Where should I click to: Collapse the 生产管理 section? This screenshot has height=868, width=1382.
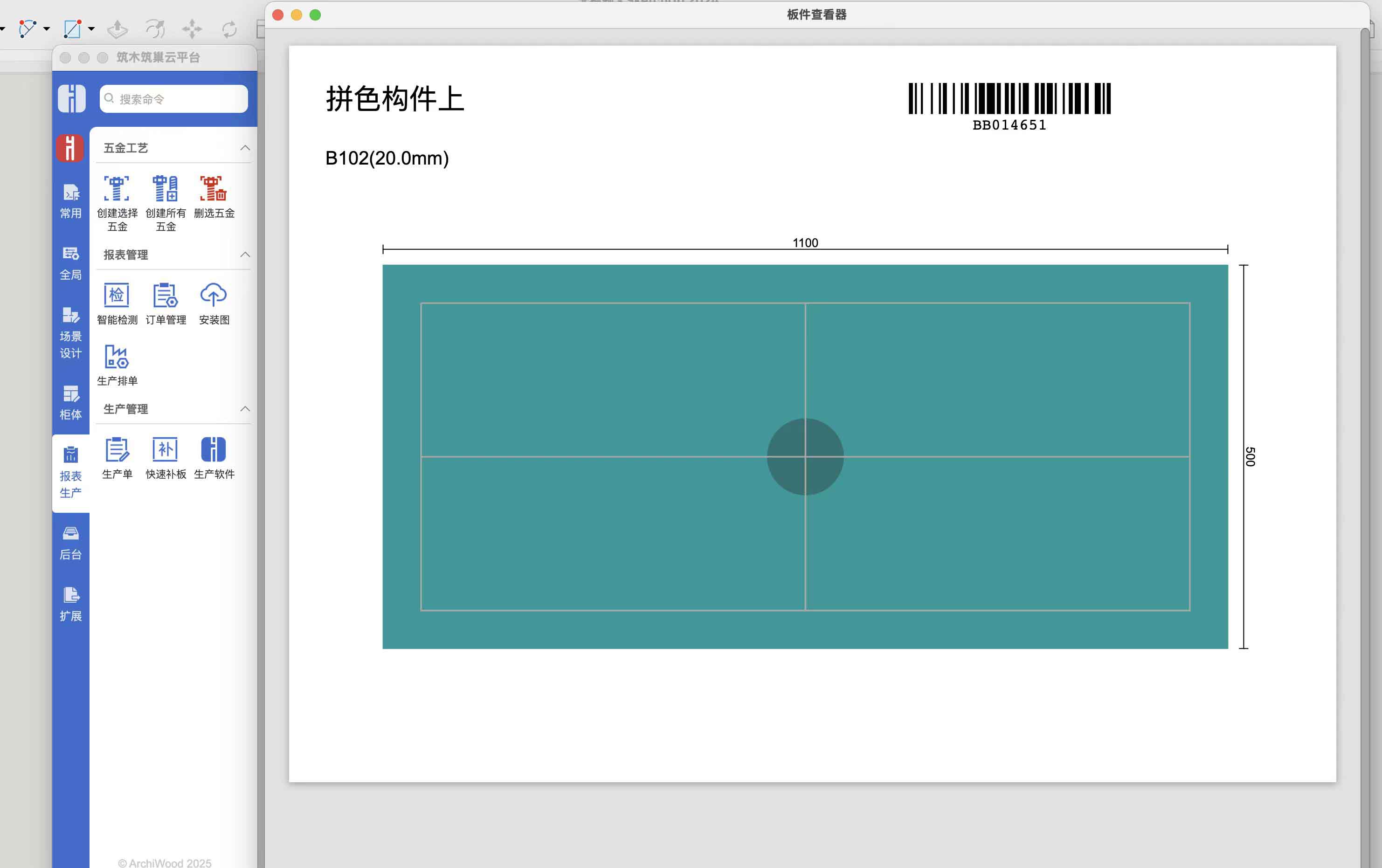pyautogui.click(x=245, y=409)
